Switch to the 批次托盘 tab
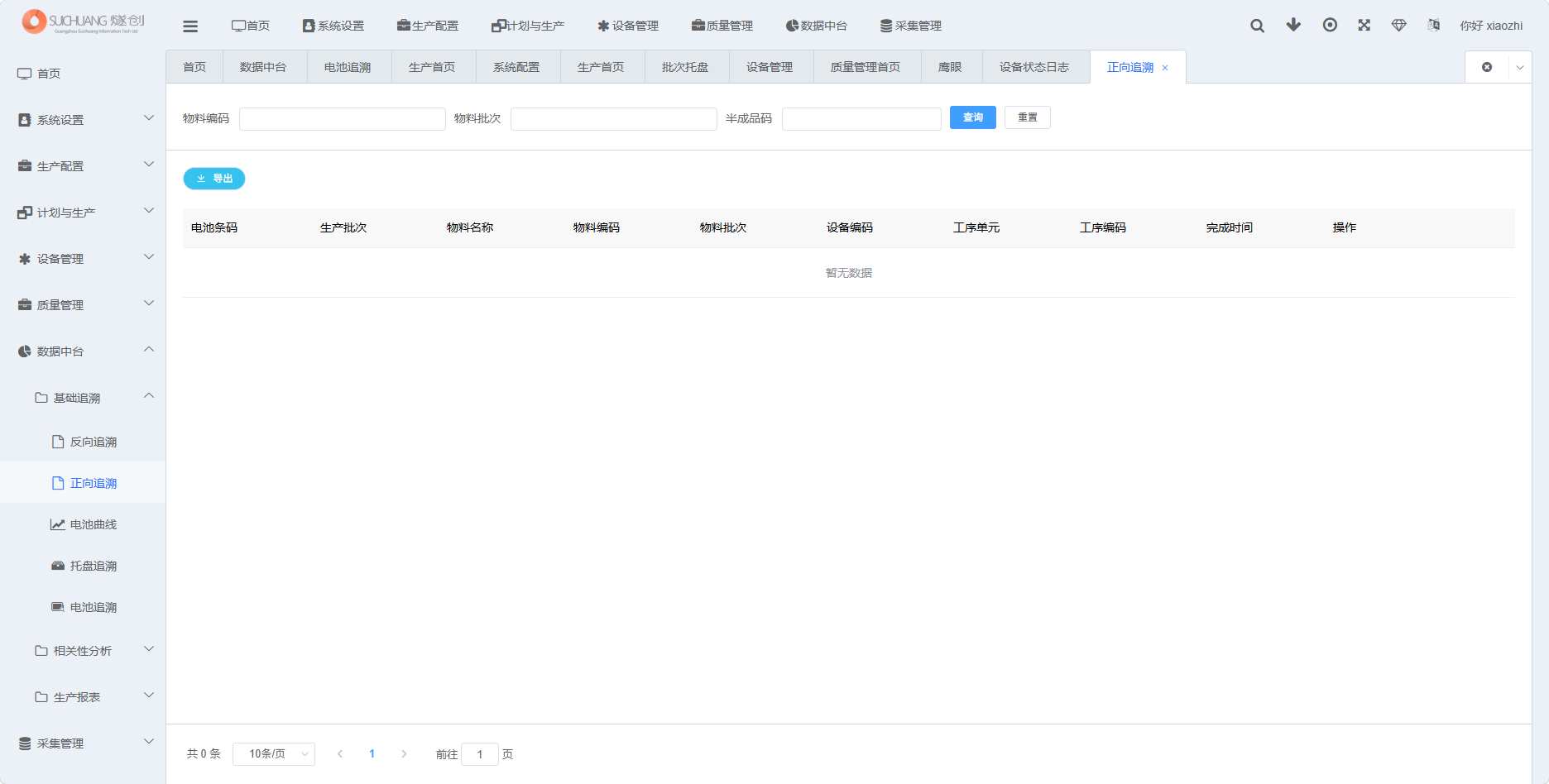 [686, 67]
